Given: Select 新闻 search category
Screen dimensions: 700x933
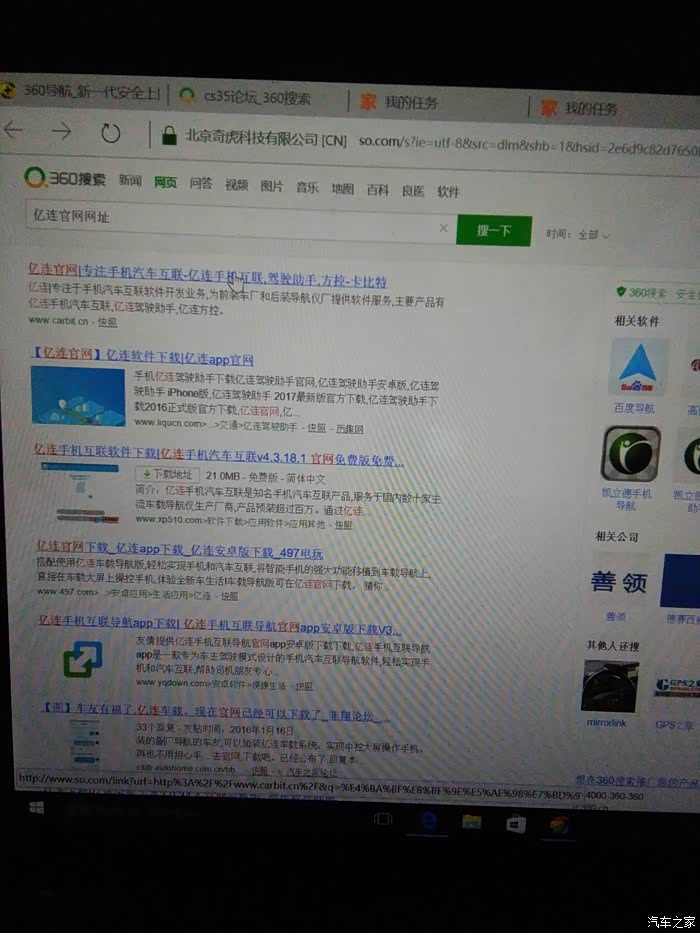Looking at the screenshot, I should tap(130, 180).
